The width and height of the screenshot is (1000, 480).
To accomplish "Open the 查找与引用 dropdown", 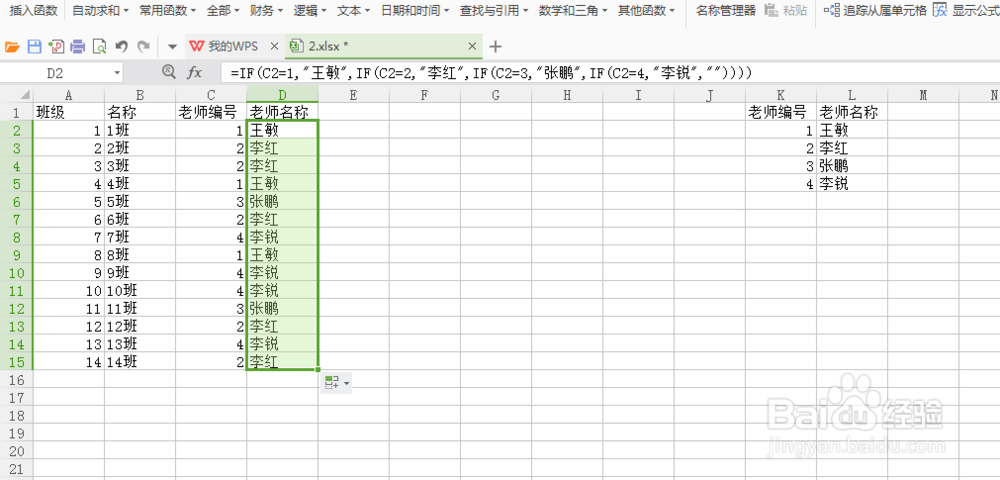I will pyautogui.click(x=494, y=10).
